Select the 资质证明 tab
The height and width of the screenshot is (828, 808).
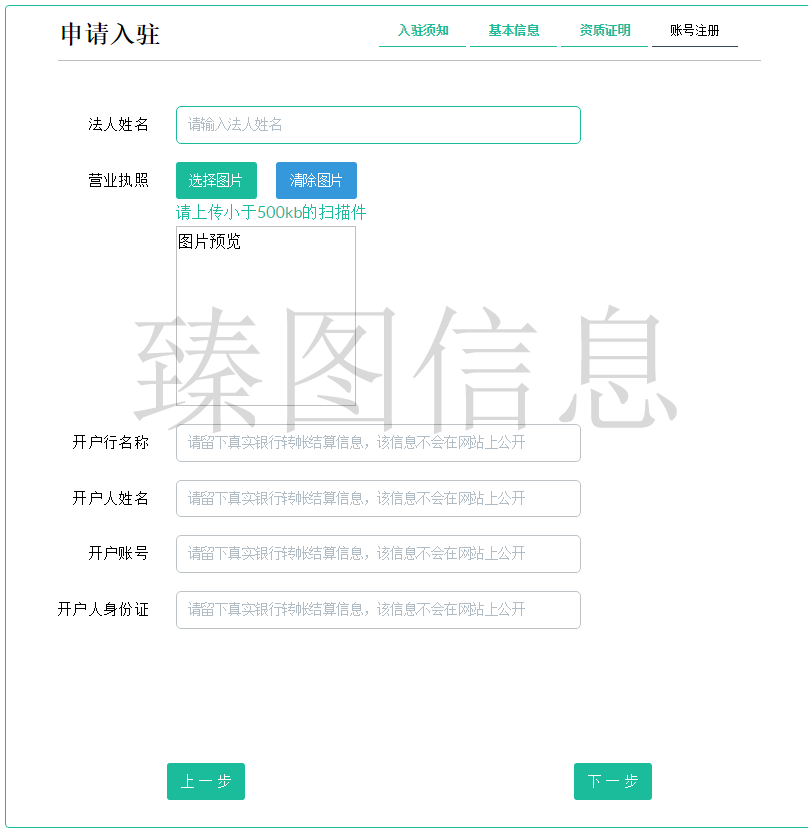click(604, 31)
